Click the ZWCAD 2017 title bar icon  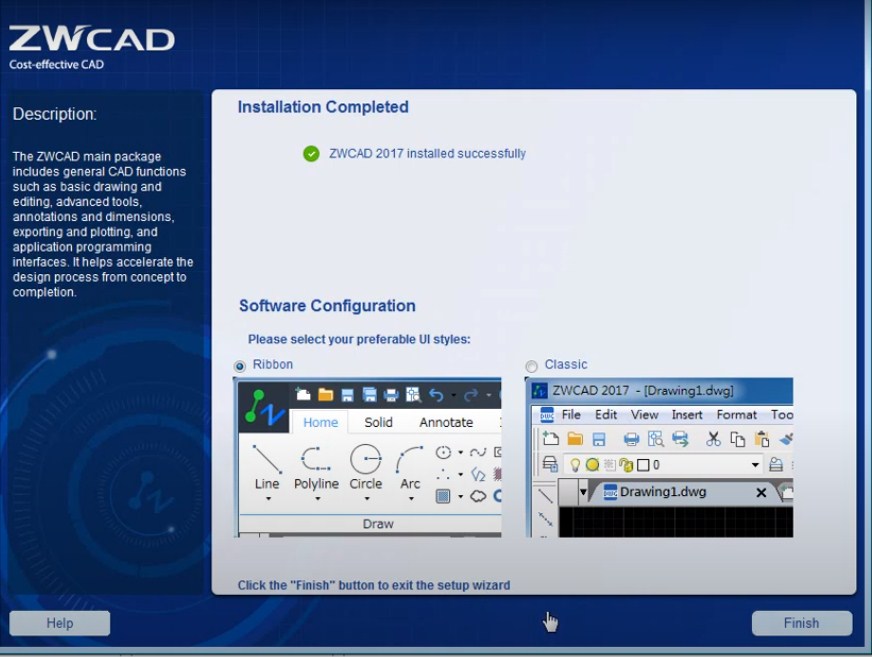point(539,391)
